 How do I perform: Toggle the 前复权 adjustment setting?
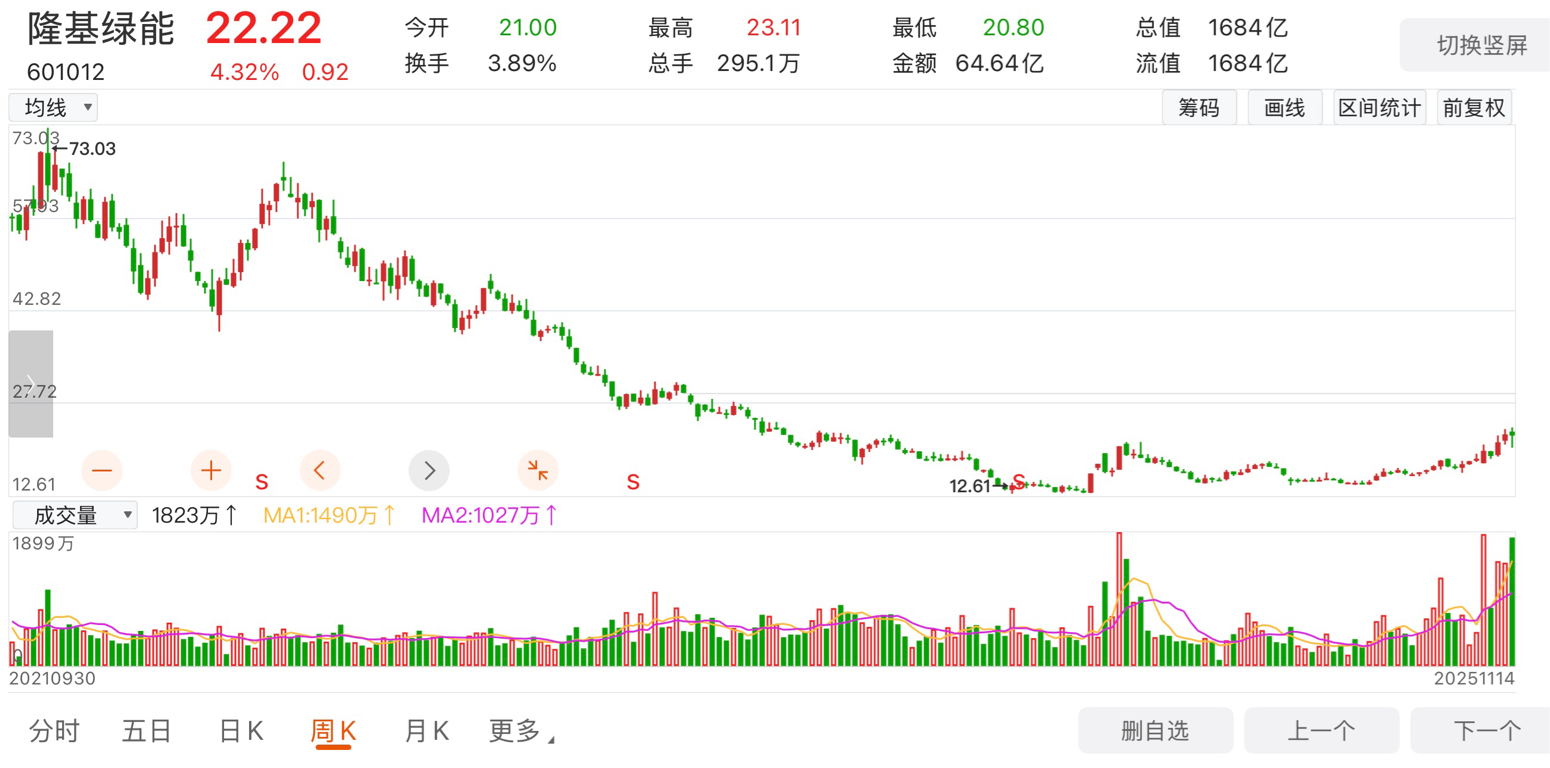tap(1474, 108)
